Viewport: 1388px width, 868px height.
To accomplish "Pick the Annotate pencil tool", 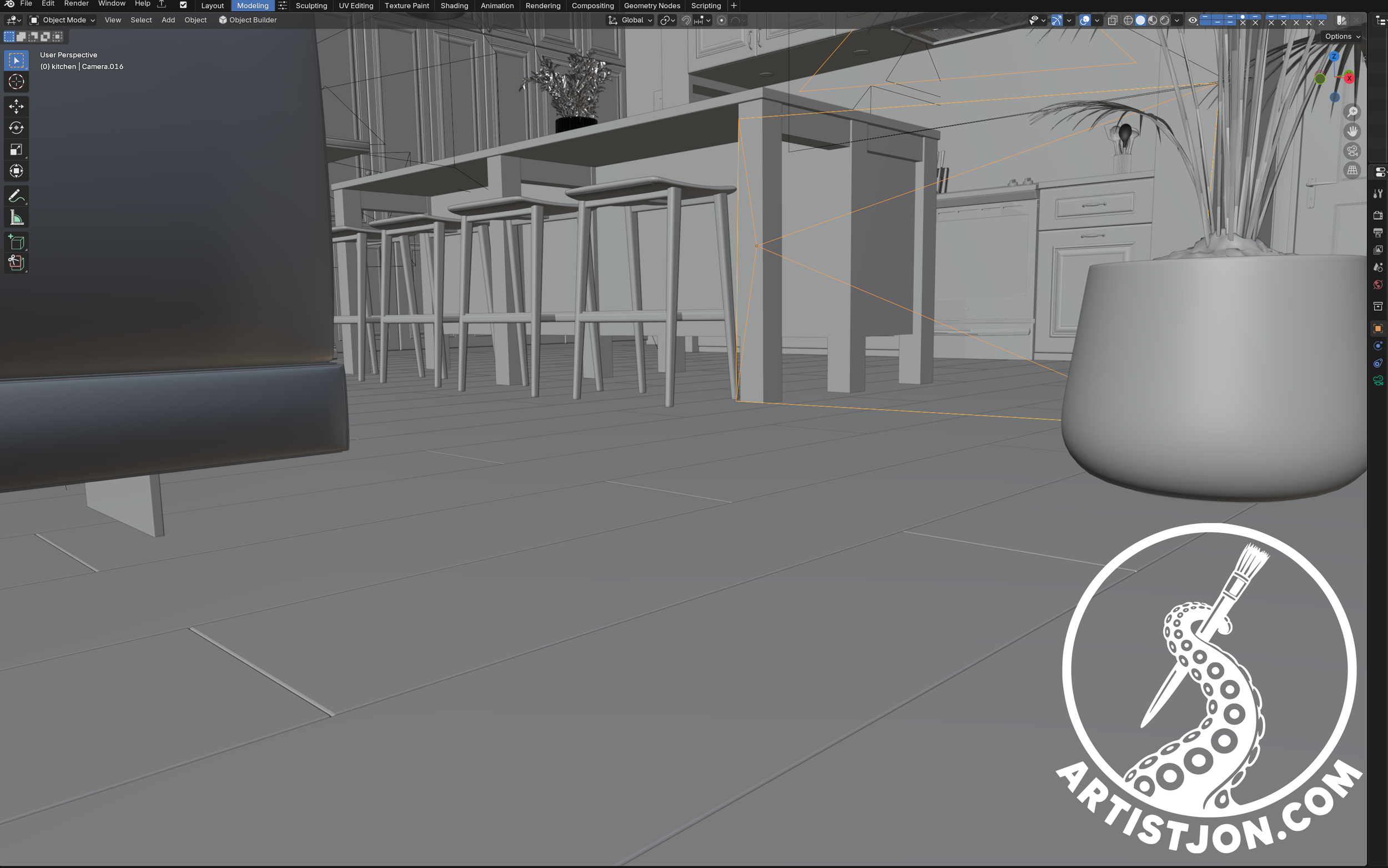I will (16, 196).
